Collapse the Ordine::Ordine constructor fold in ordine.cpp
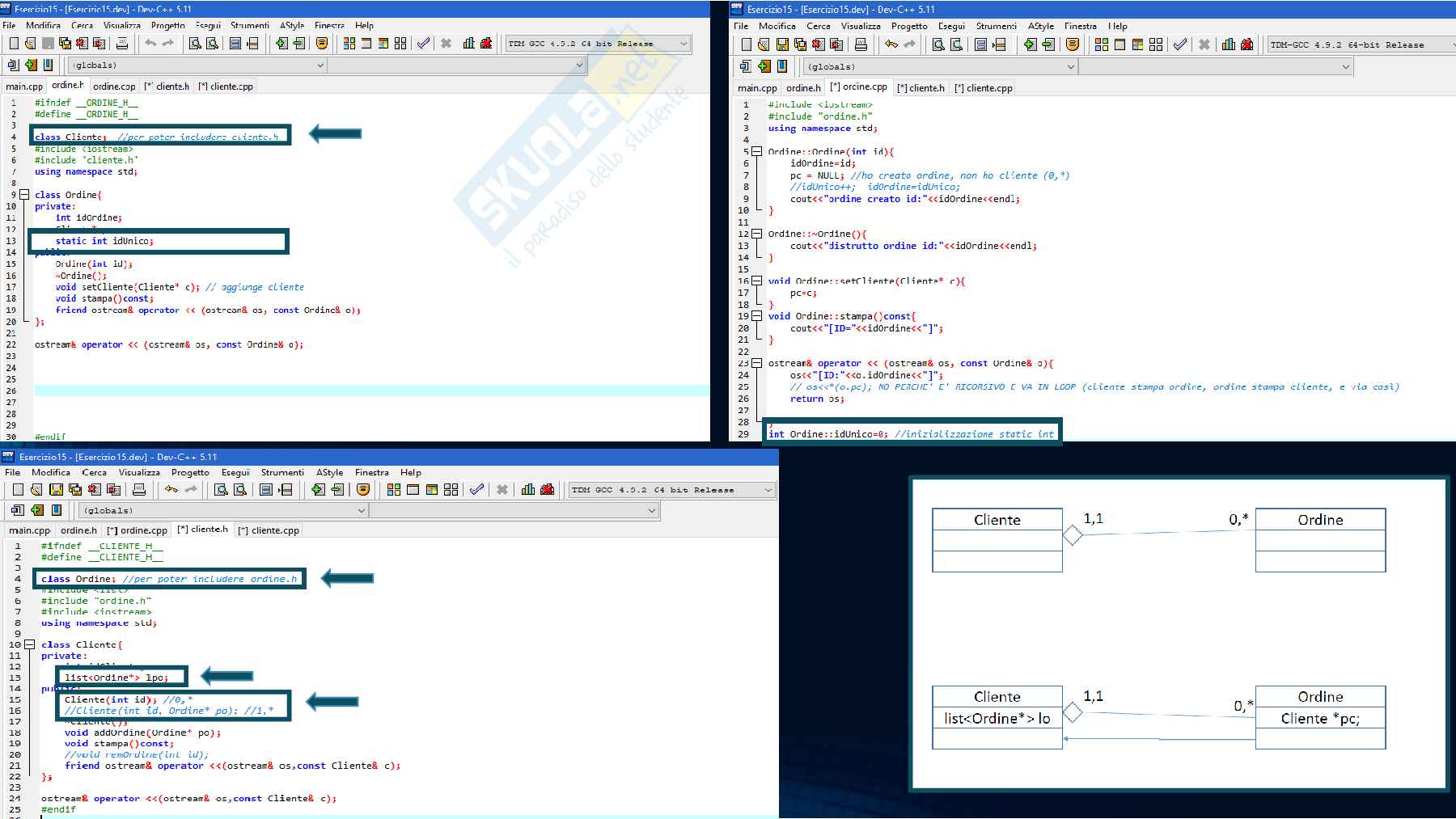Viewport: 1456px width, 819px height. pos(756,151)
